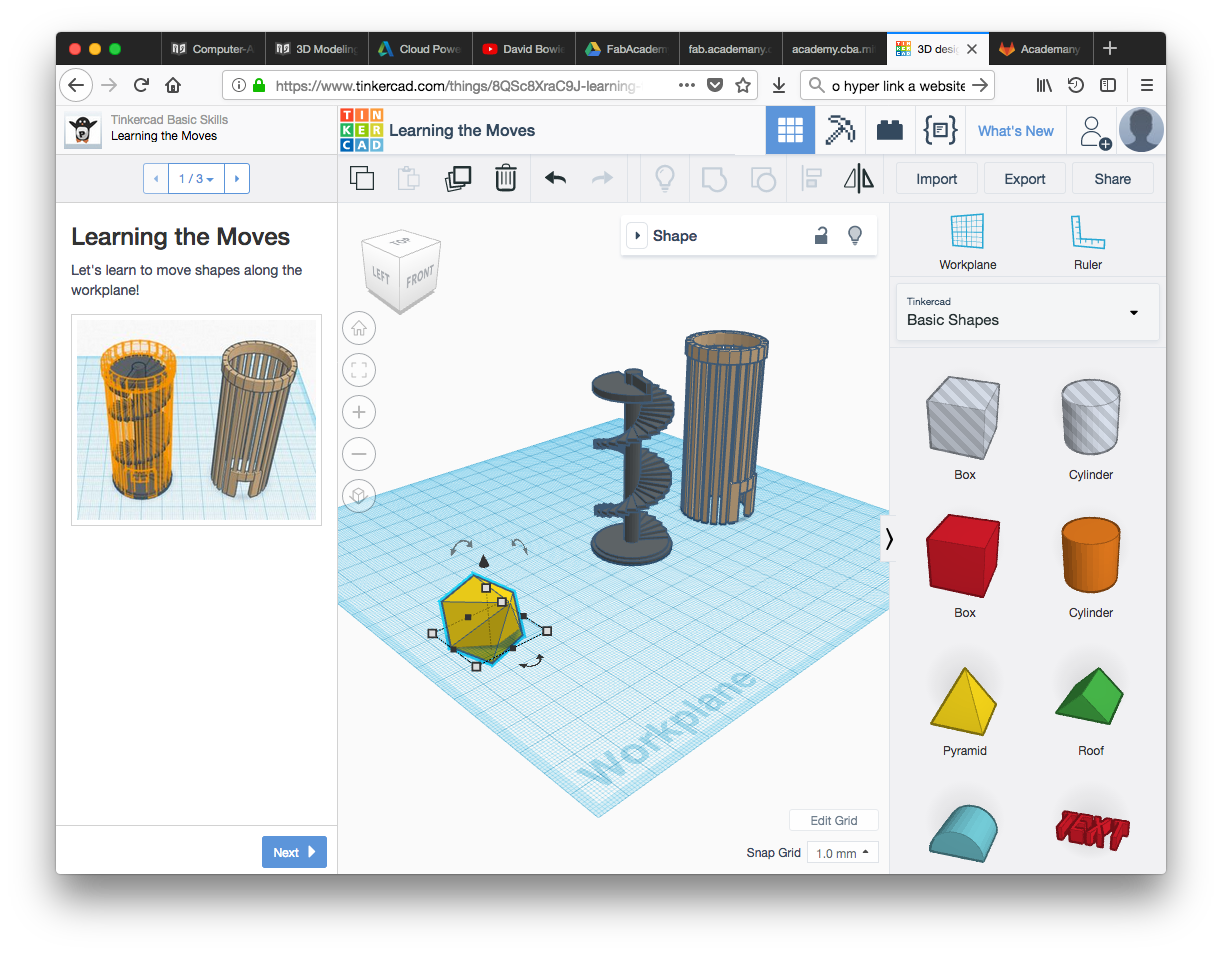Click the Ungroup shapes icon

pos(762,179)
